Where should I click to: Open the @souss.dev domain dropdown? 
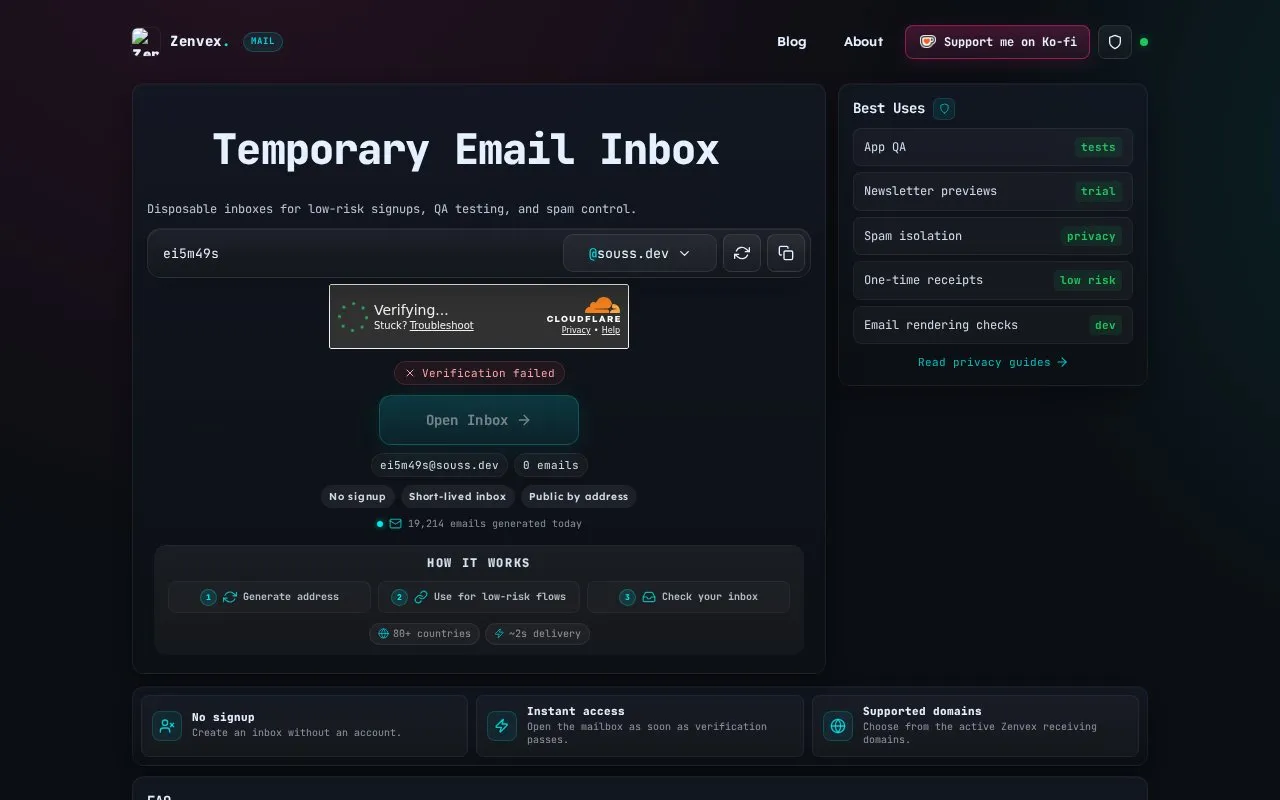click(x=640, y=253)
